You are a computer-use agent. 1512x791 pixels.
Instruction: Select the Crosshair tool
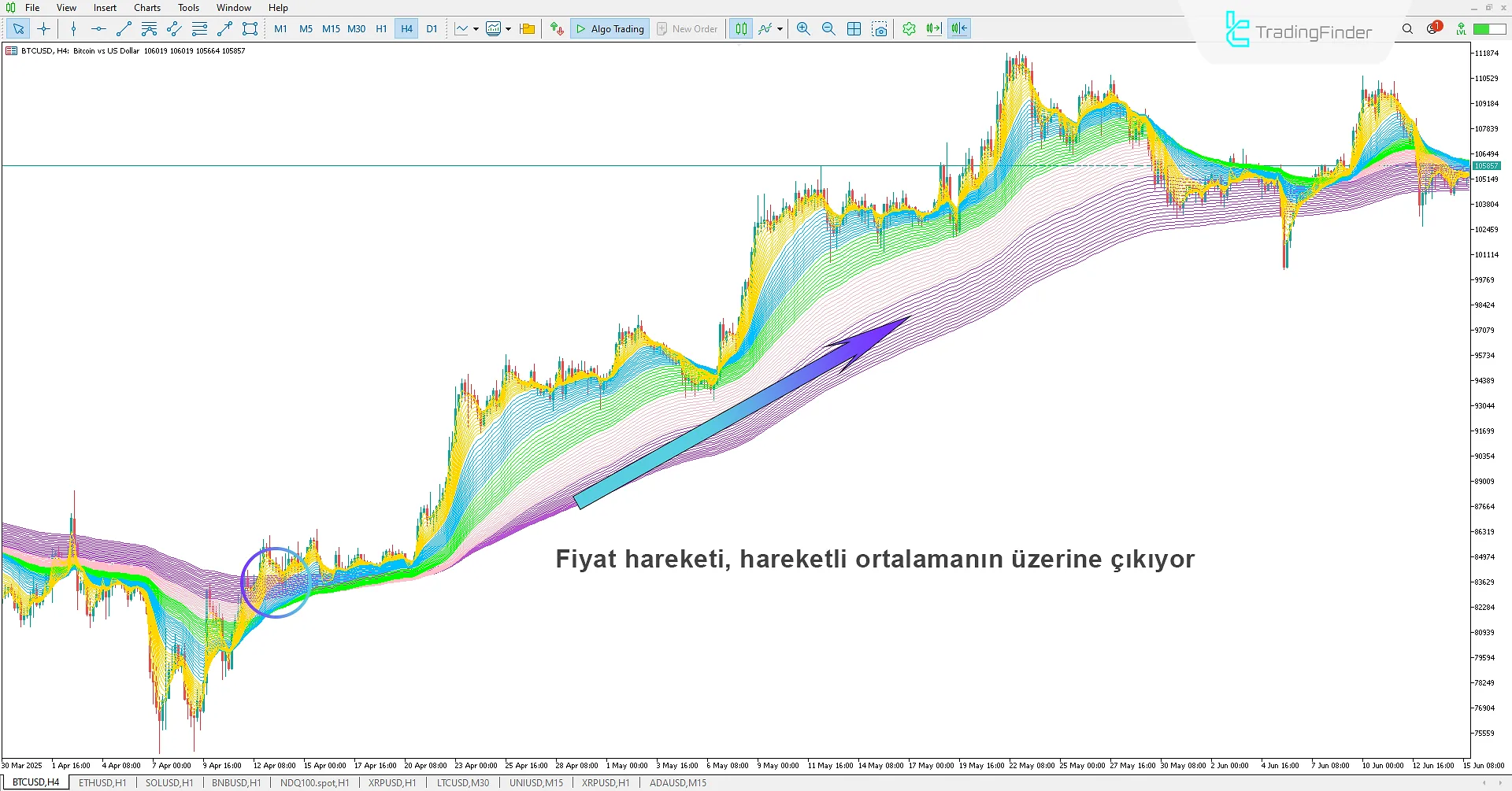click(x=43, y=28)
